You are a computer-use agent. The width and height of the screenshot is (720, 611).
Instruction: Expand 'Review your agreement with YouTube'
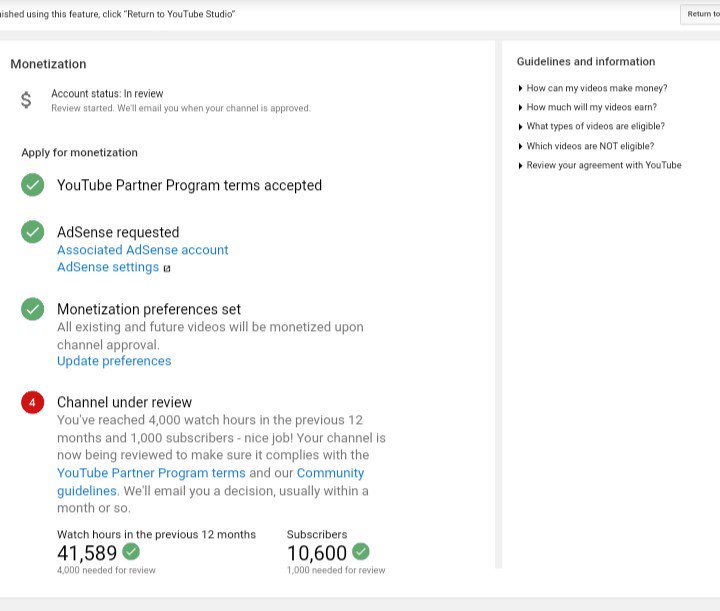pos(600,165)
